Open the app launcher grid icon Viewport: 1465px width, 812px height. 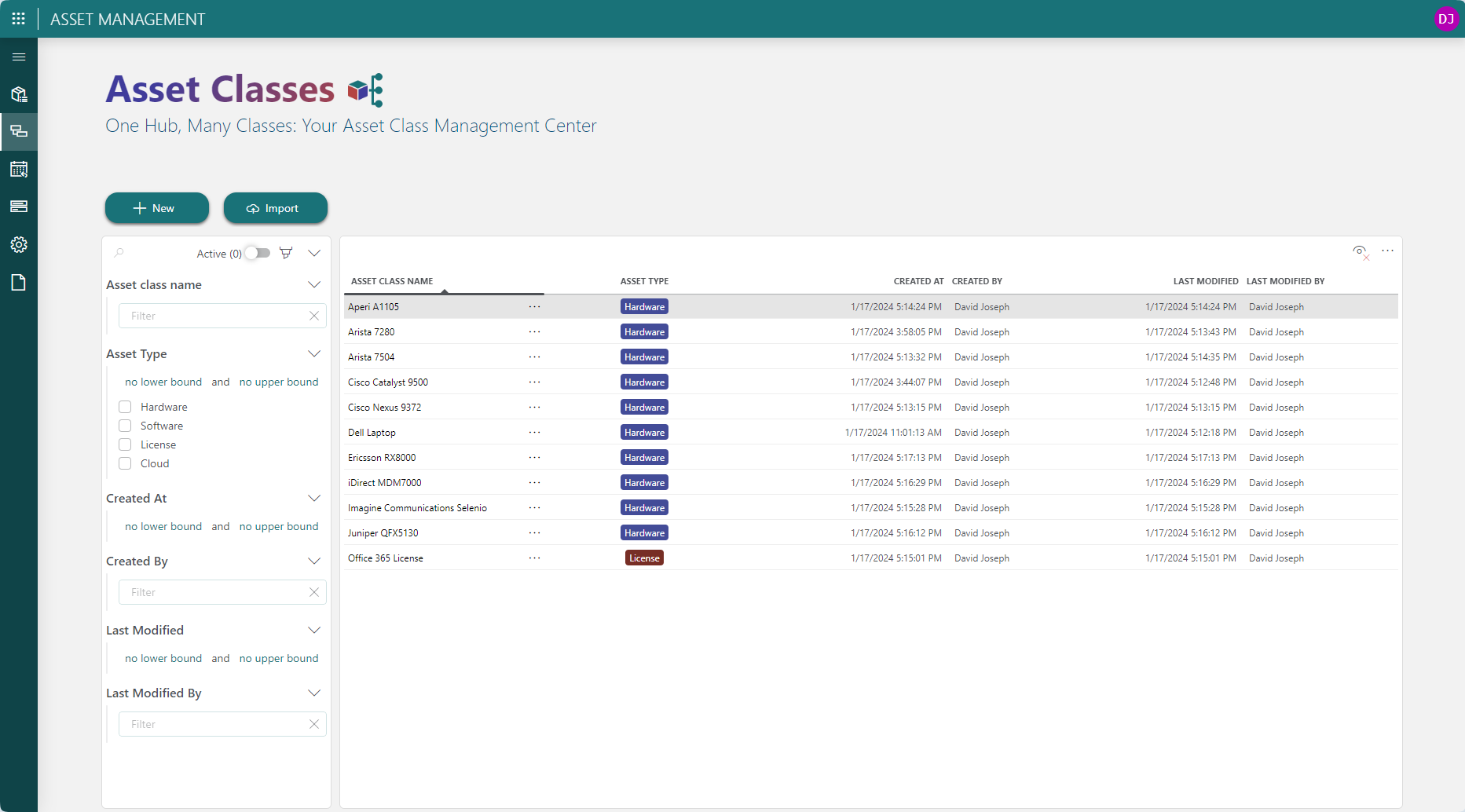[19, 19]
